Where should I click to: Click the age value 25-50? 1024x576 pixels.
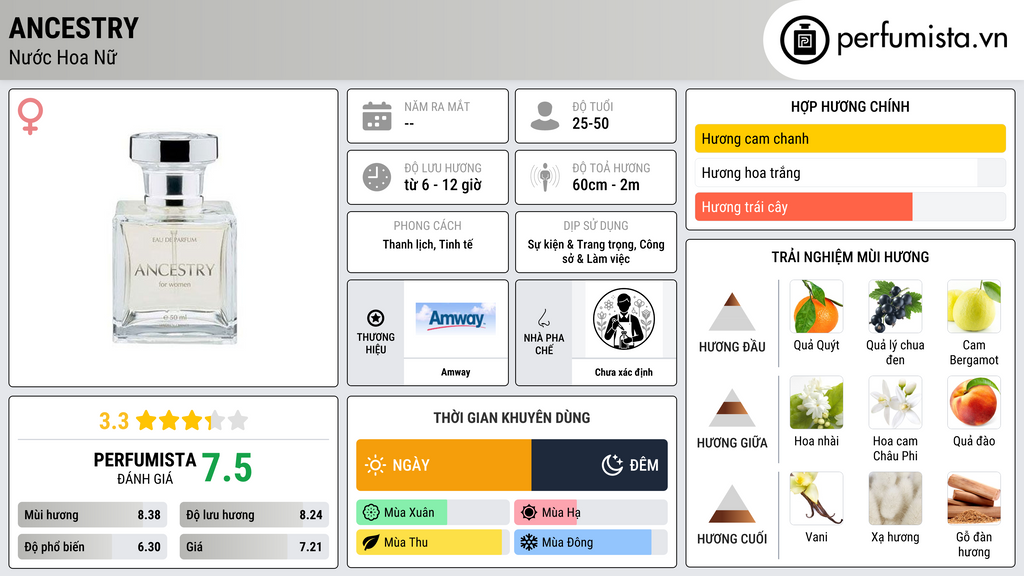(x=590, y=123)
